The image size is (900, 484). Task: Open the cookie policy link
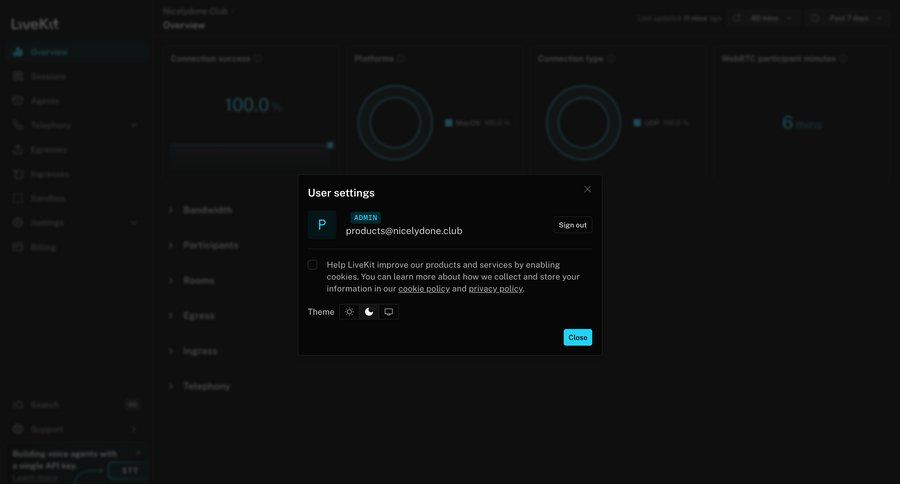(x=424, y=289)
